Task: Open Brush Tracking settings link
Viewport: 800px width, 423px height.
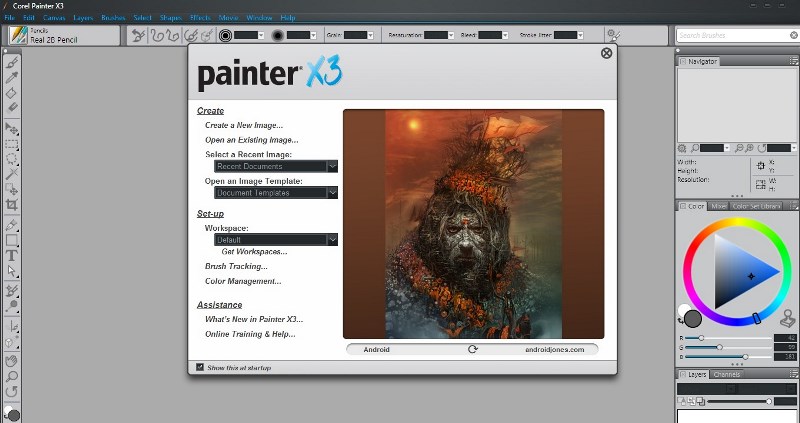Action: click(x=236, y=266)
